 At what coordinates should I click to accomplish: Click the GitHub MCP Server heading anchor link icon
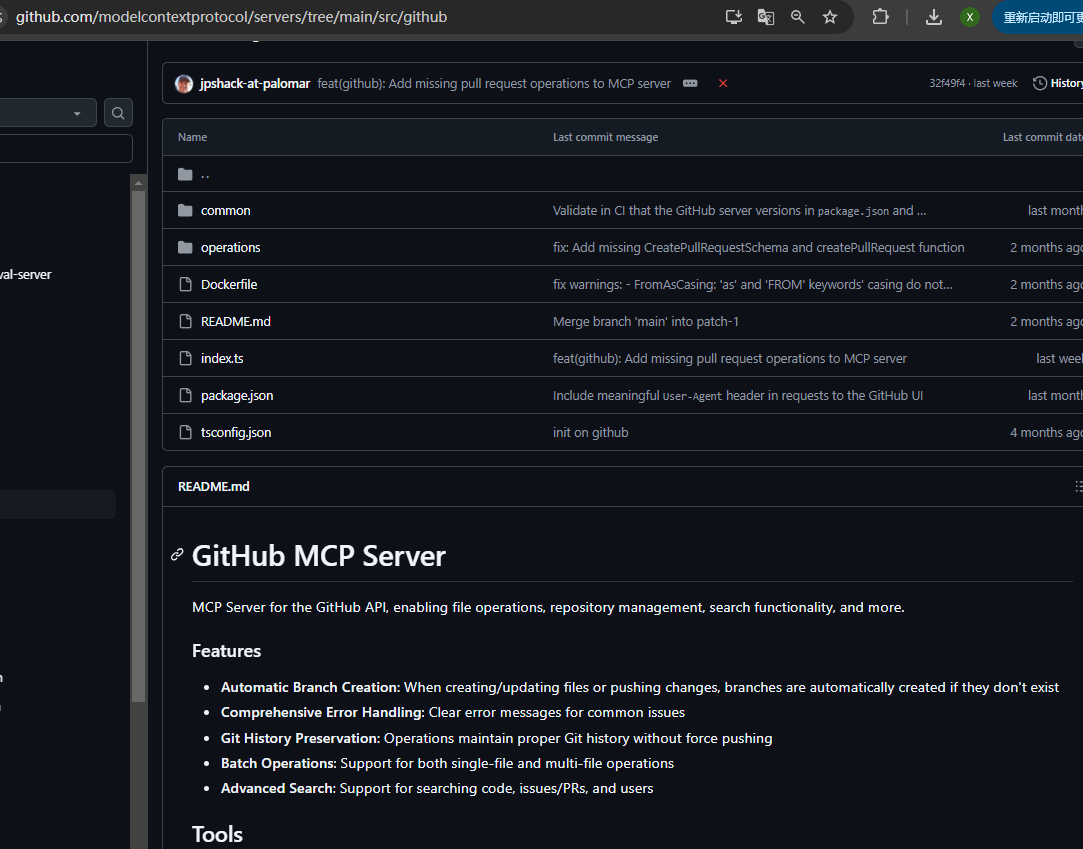click(177, 555)
